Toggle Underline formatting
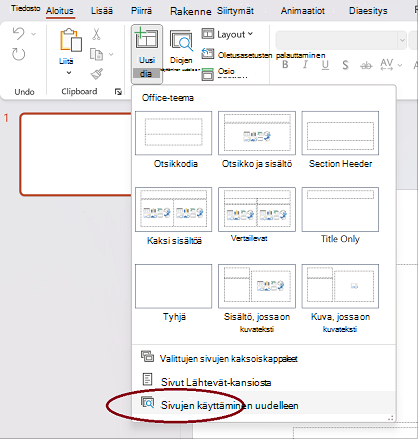Screen dimensions: 418x439 pos(325,65)
